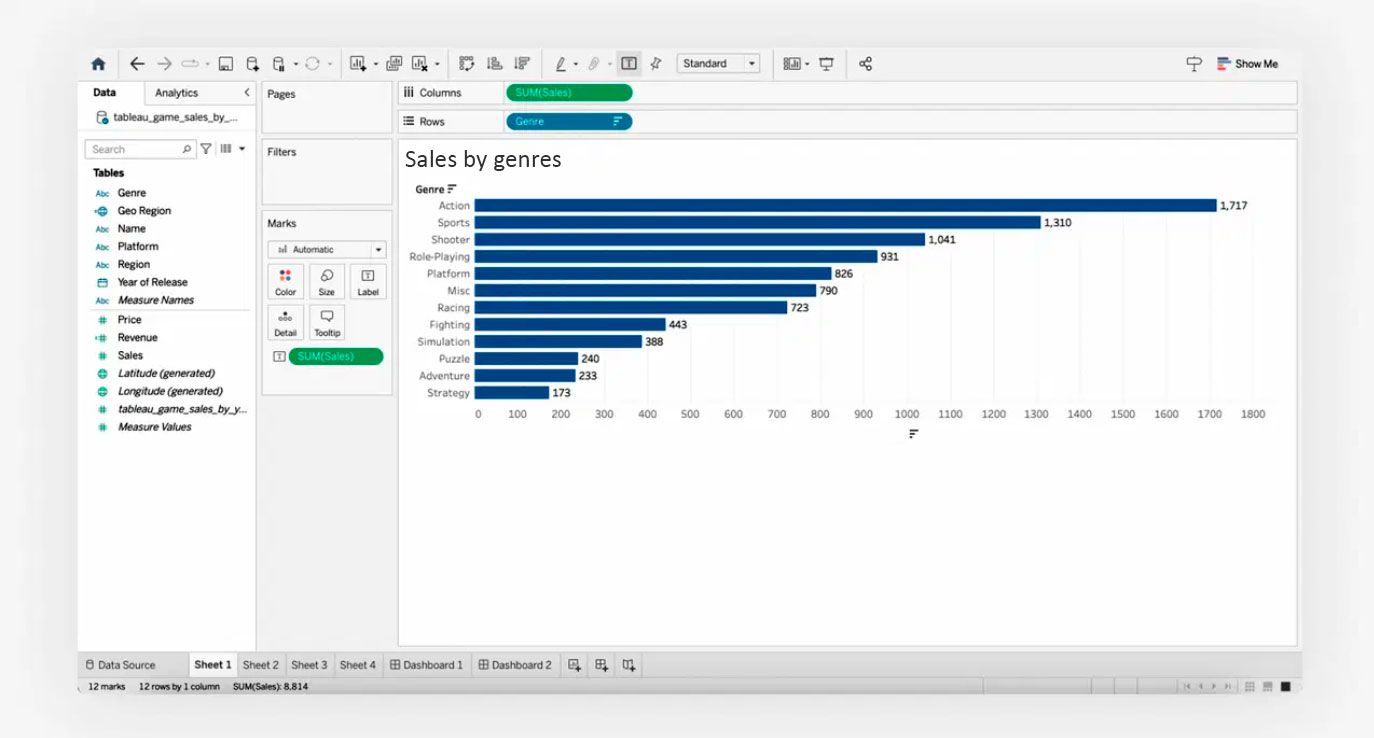Select the Revenue measure field

coord(137,338)
